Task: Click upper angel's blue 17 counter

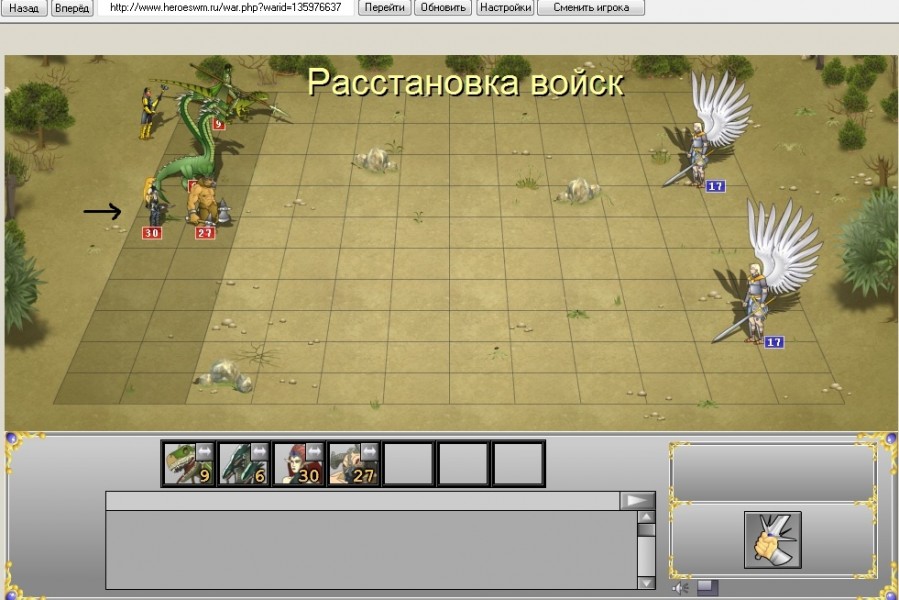Action: pos(715,186)
